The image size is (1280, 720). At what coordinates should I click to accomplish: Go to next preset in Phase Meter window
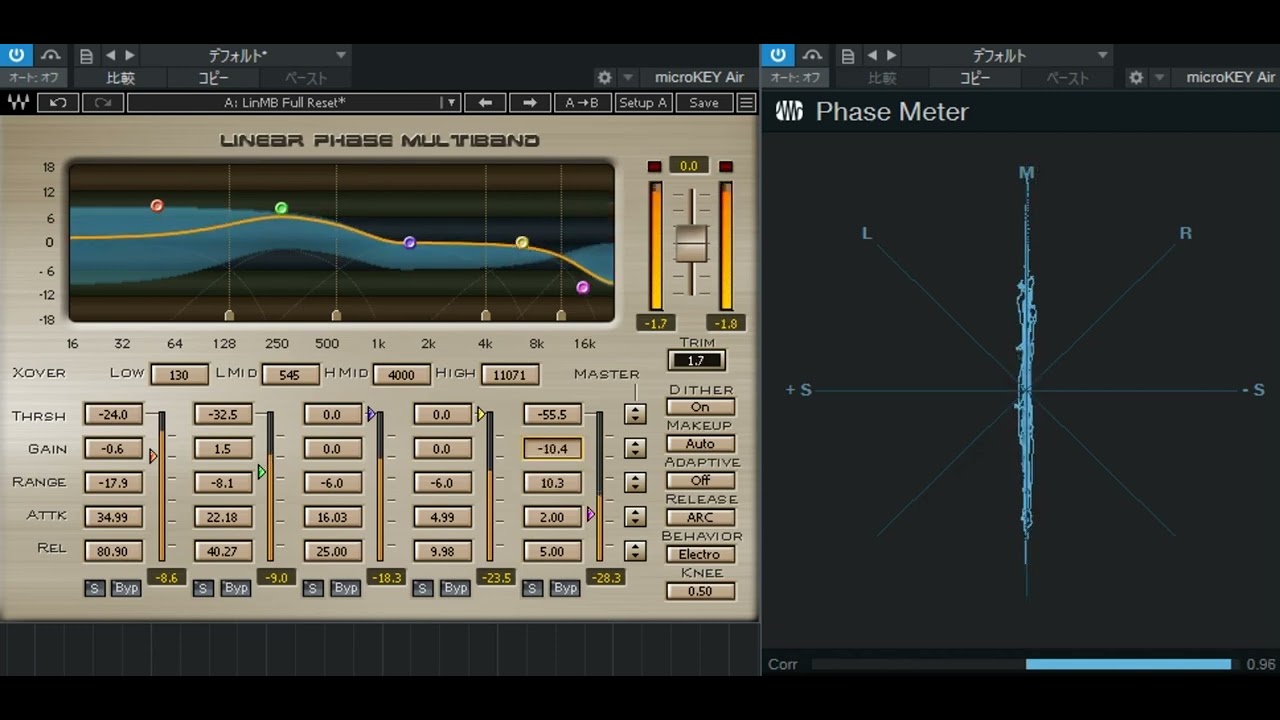[x=892, y=56]
